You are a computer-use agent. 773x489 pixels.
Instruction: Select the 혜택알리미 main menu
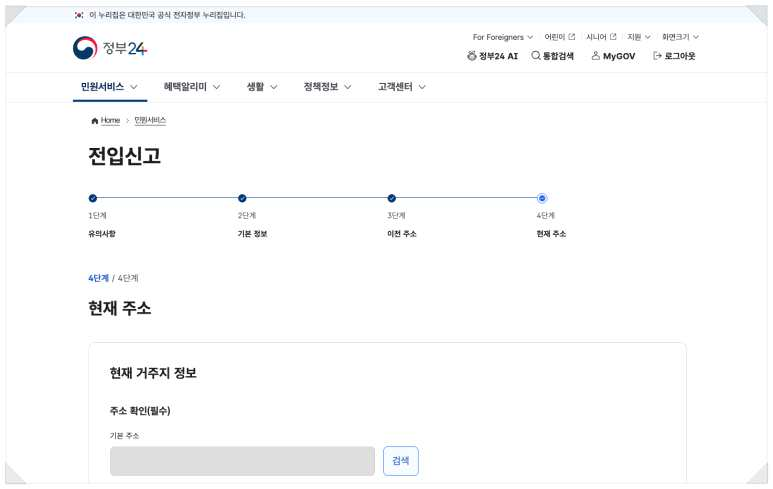pyautogui.click(x=185, y=87)
